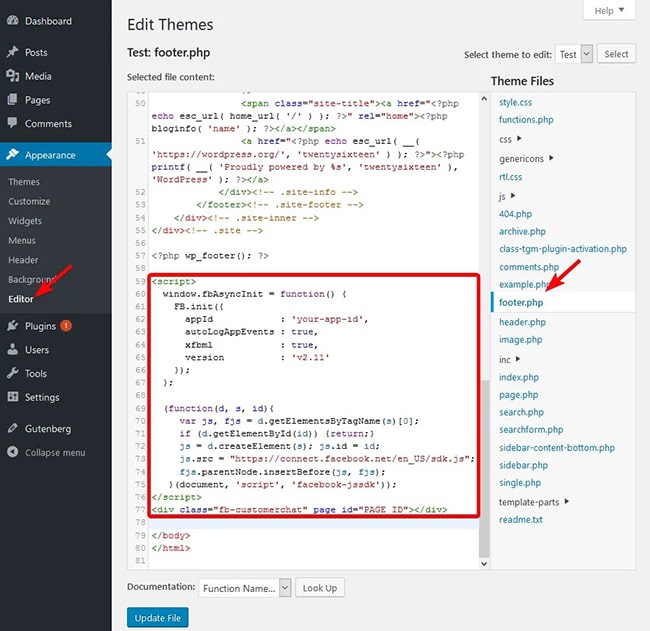Image resolution: width=650 pixels, height=631 pixels.
Task: Open rtl.css theme file
Action: coord(510,177)
